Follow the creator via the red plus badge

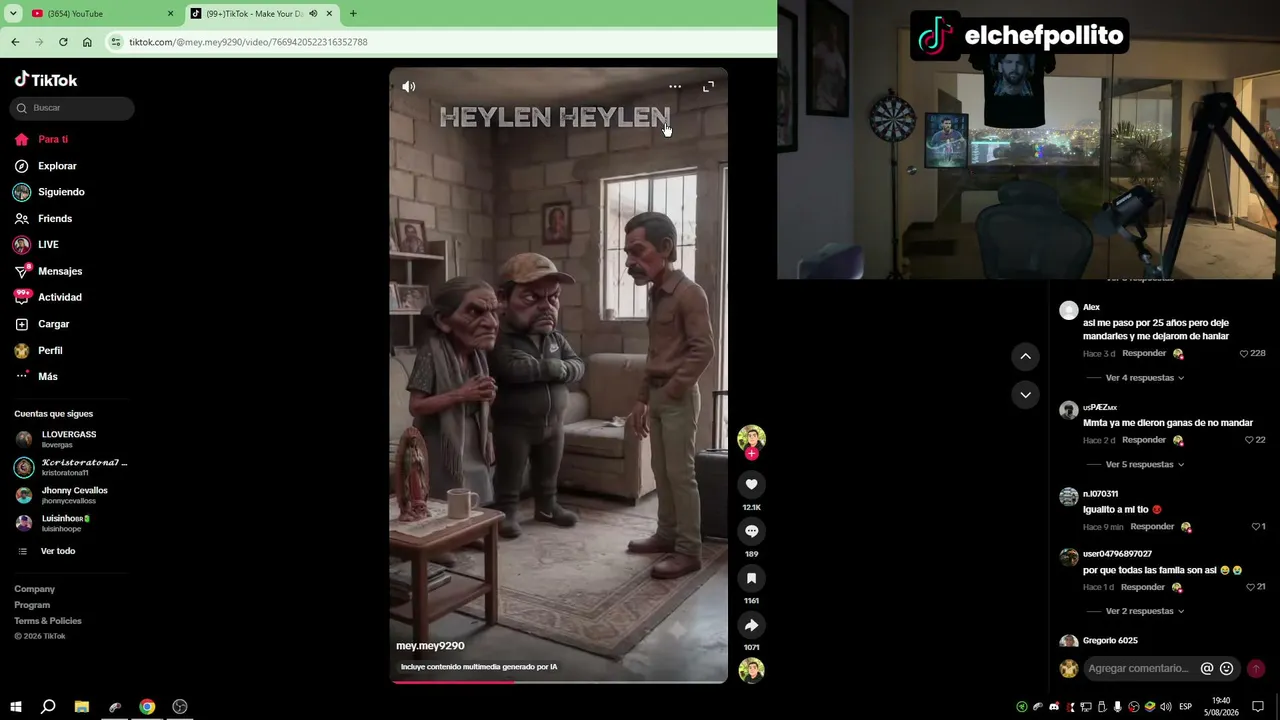click(x=751, y=454)
